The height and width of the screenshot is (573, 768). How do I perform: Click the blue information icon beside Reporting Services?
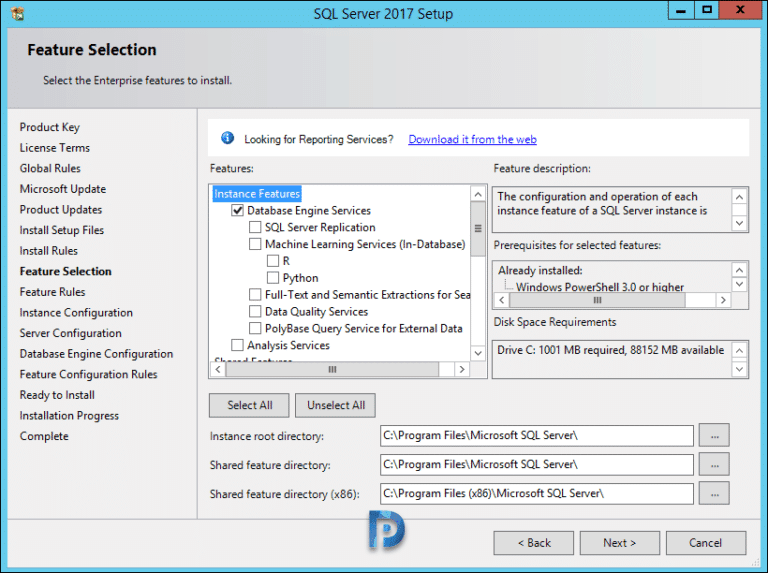(x=227, y=138)
